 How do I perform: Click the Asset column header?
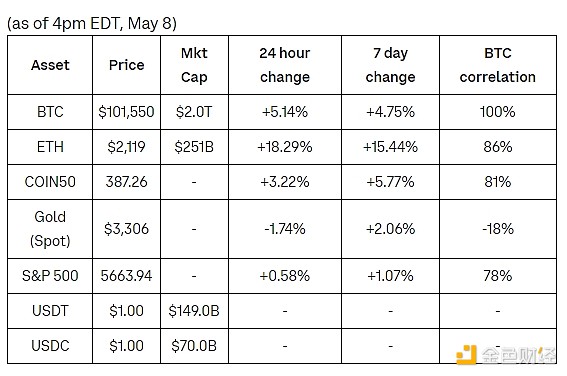[x=50, y=65]
